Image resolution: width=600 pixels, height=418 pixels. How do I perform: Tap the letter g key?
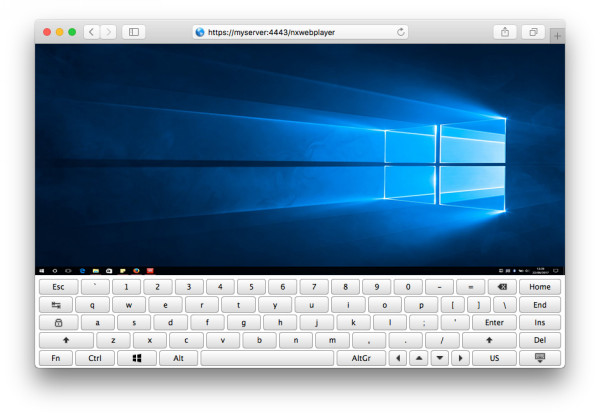tap(244, 323)
